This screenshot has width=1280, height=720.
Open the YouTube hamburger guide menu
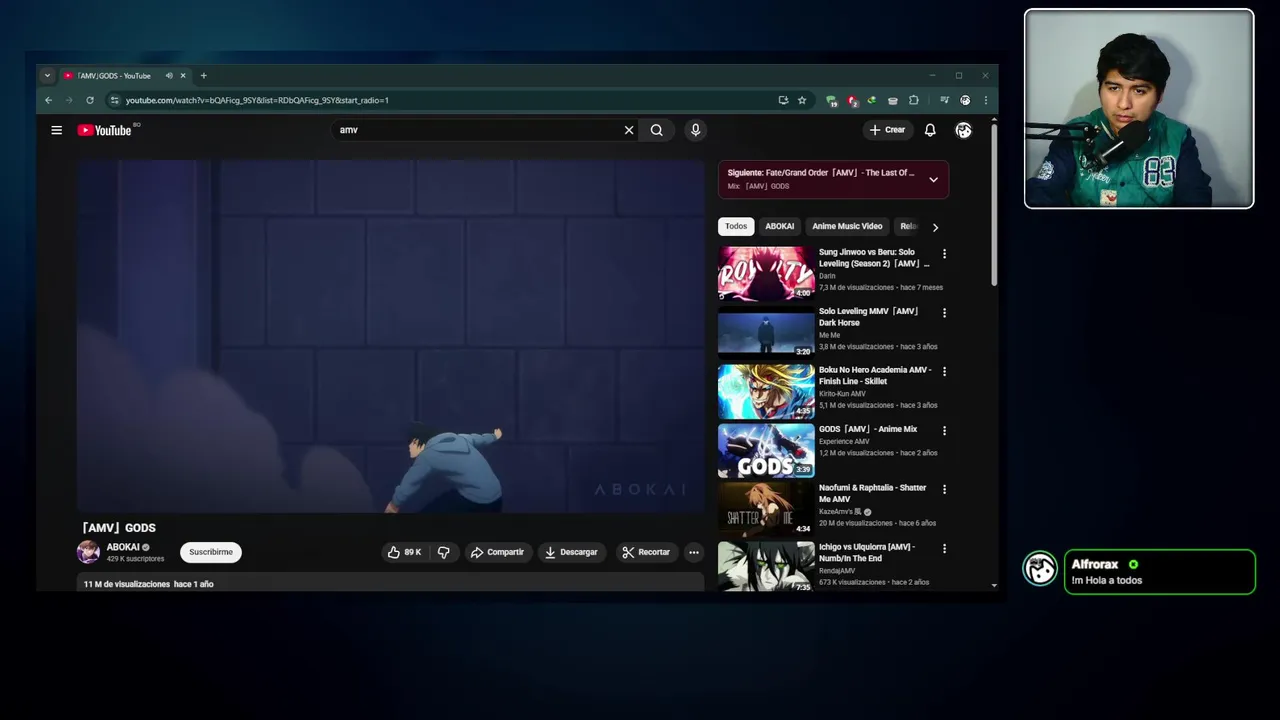[57, 130]
